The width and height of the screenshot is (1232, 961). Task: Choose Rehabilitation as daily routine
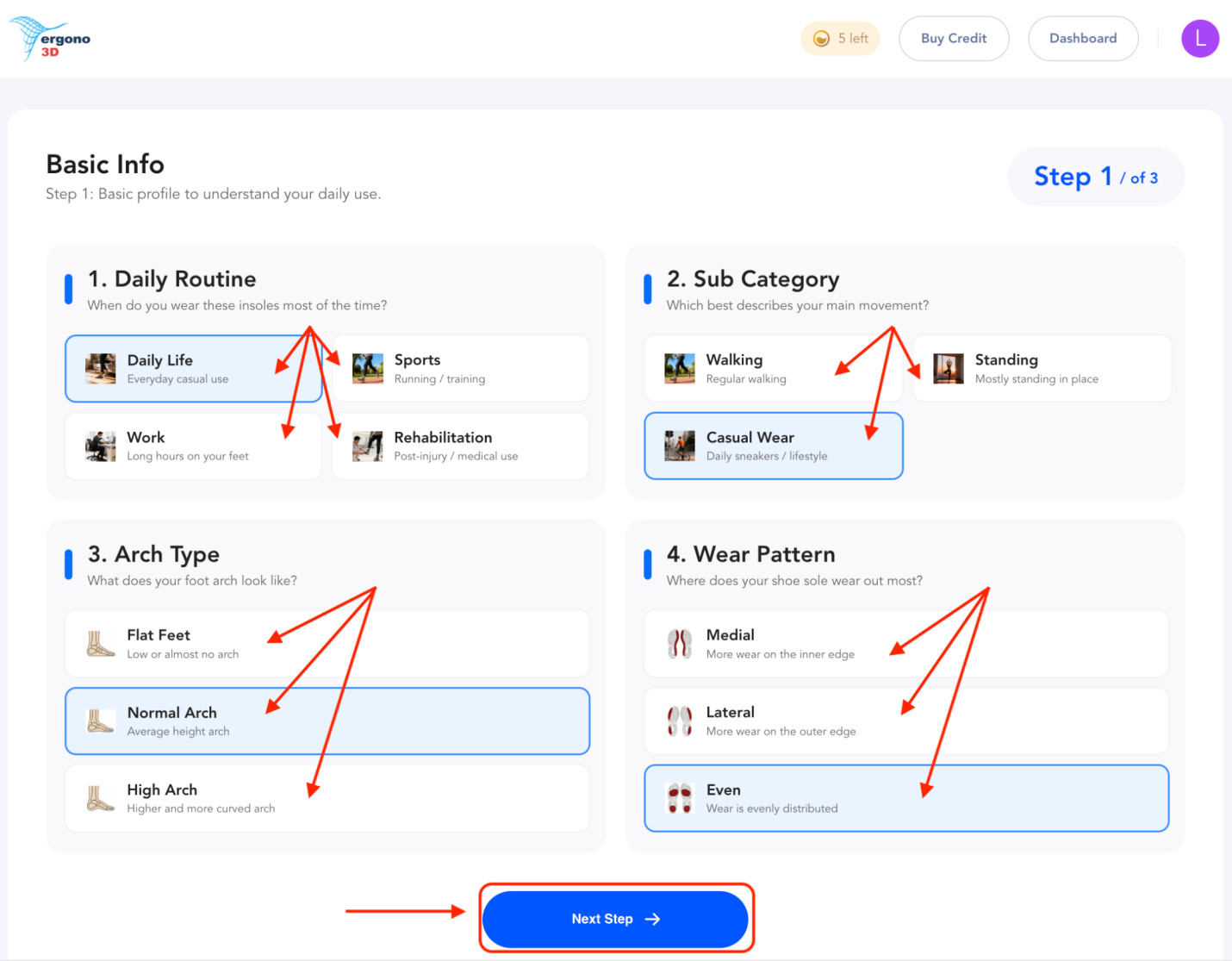tap(460, 446)
